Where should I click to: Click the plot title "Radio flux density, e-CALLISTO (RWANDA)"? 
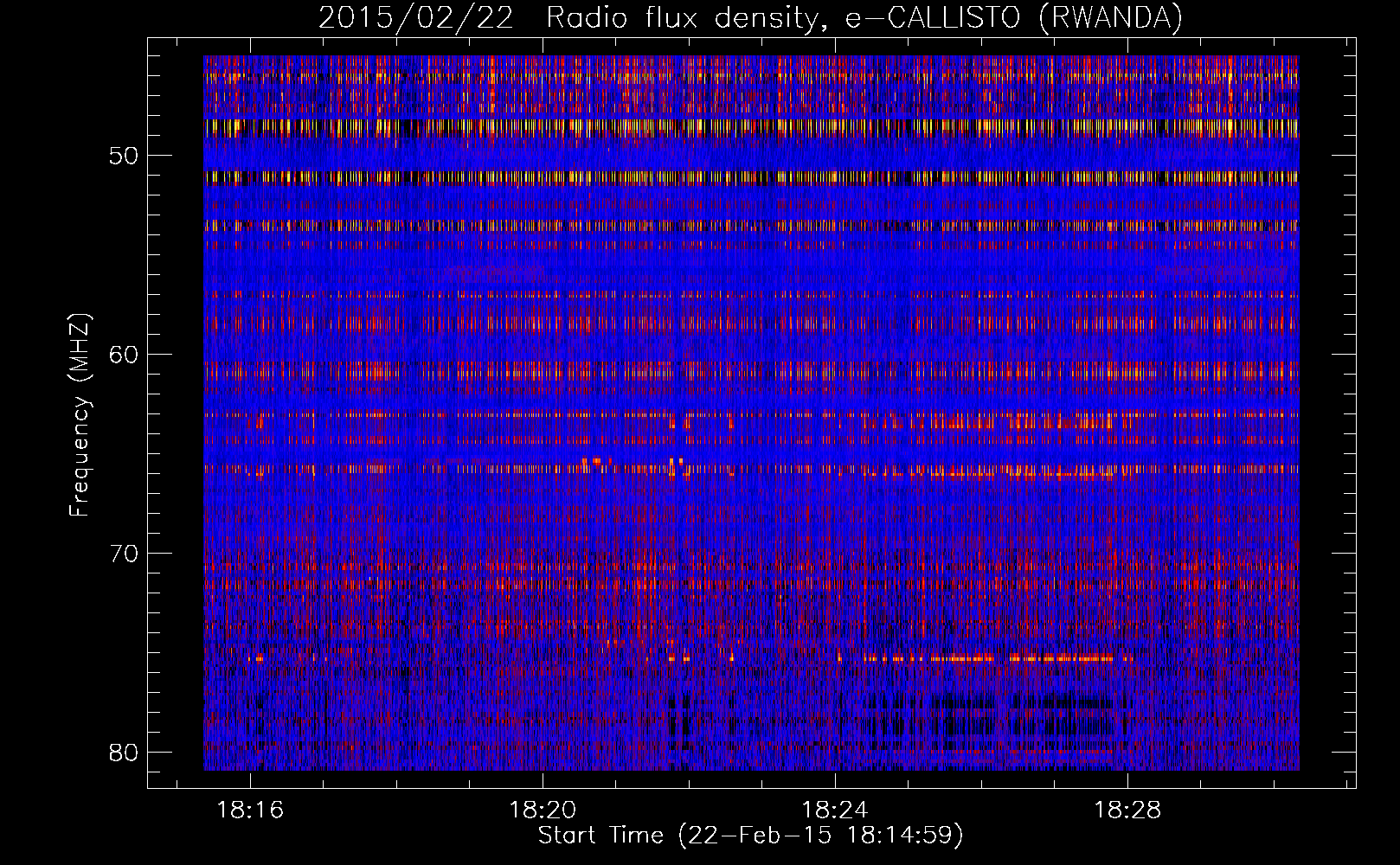coord(864,18)
